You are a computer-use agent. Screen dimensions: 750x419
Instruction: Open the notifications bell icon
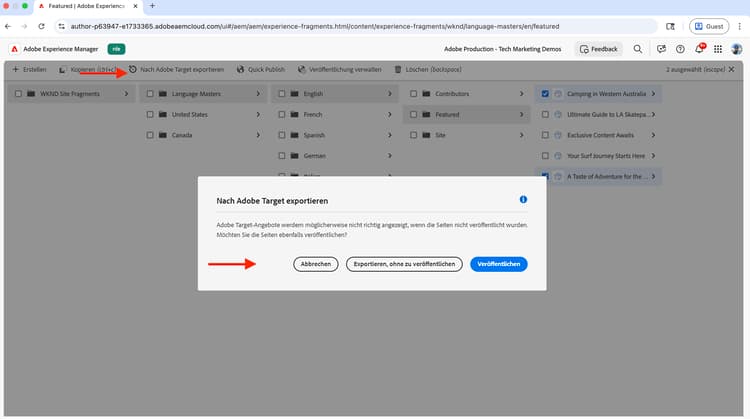click(699, 49)
